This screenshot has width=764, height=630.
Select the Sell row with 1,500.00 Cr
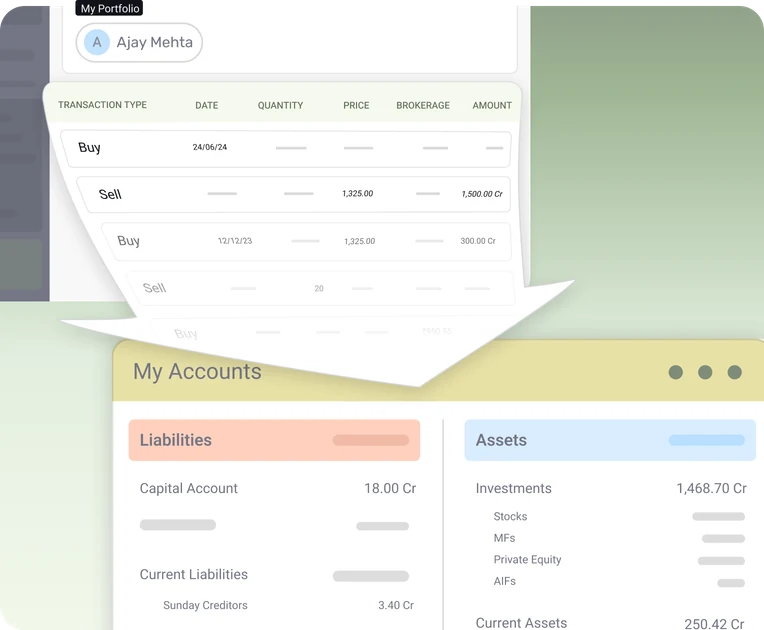click(x=295, y=194)
